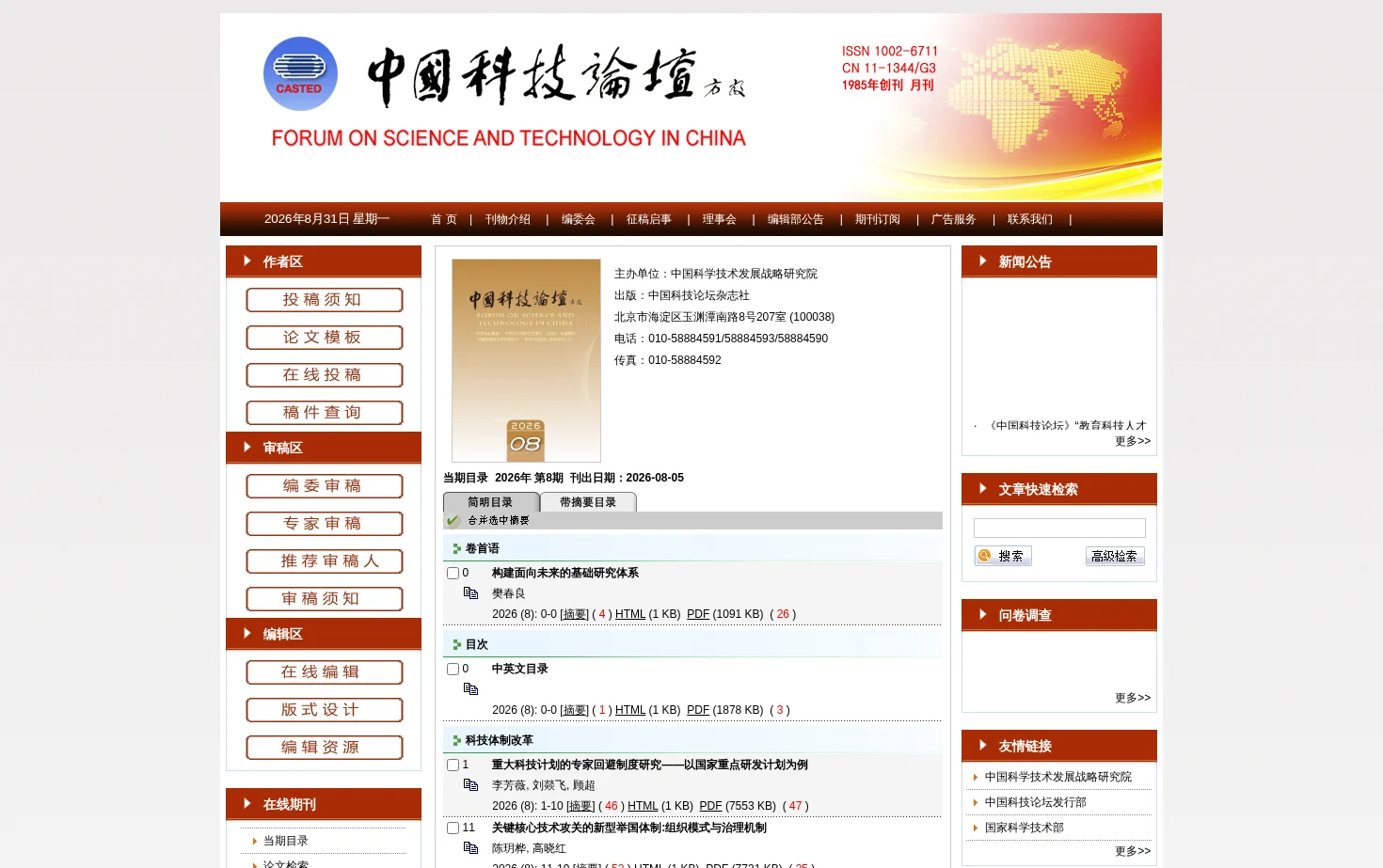Open the 国家科学技术部 link

click(x=1025, y=828)
